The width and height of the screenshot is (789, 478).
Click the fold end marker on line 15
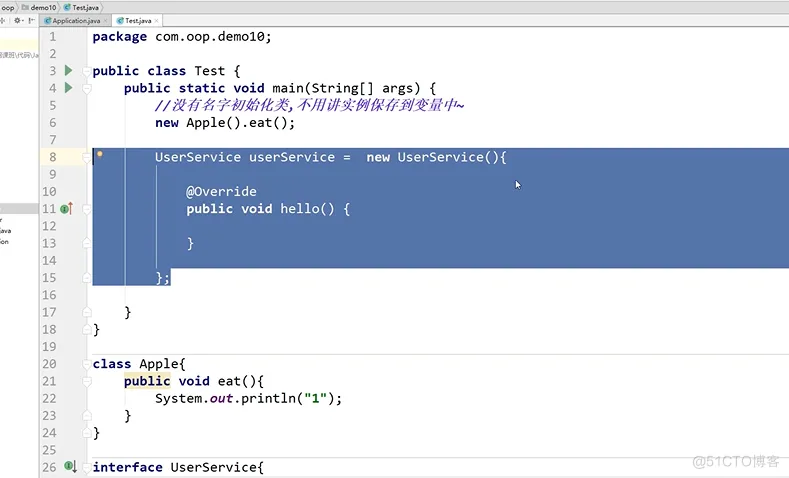pos(87,278)
